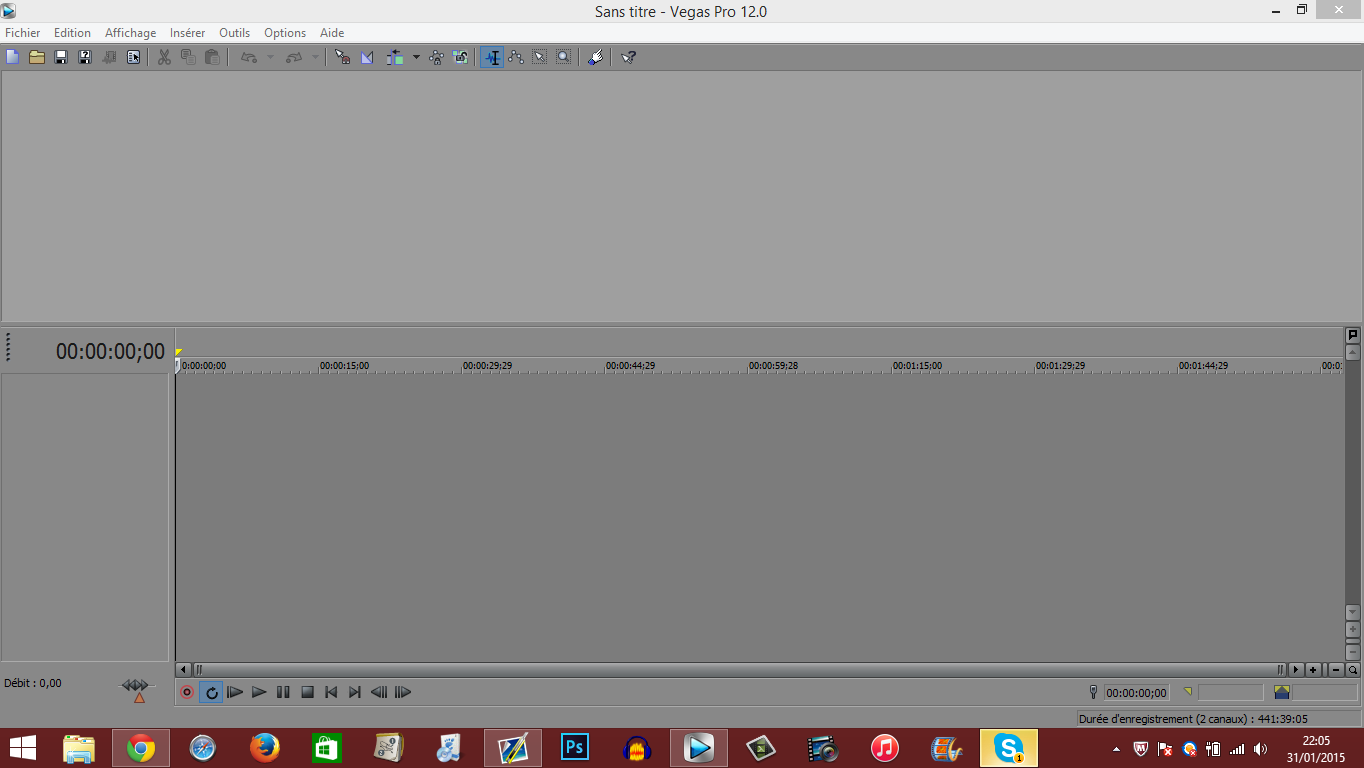Click the Cut scissors icon
The width and height of the screenshot is (1364, 768).
point(165,57)
